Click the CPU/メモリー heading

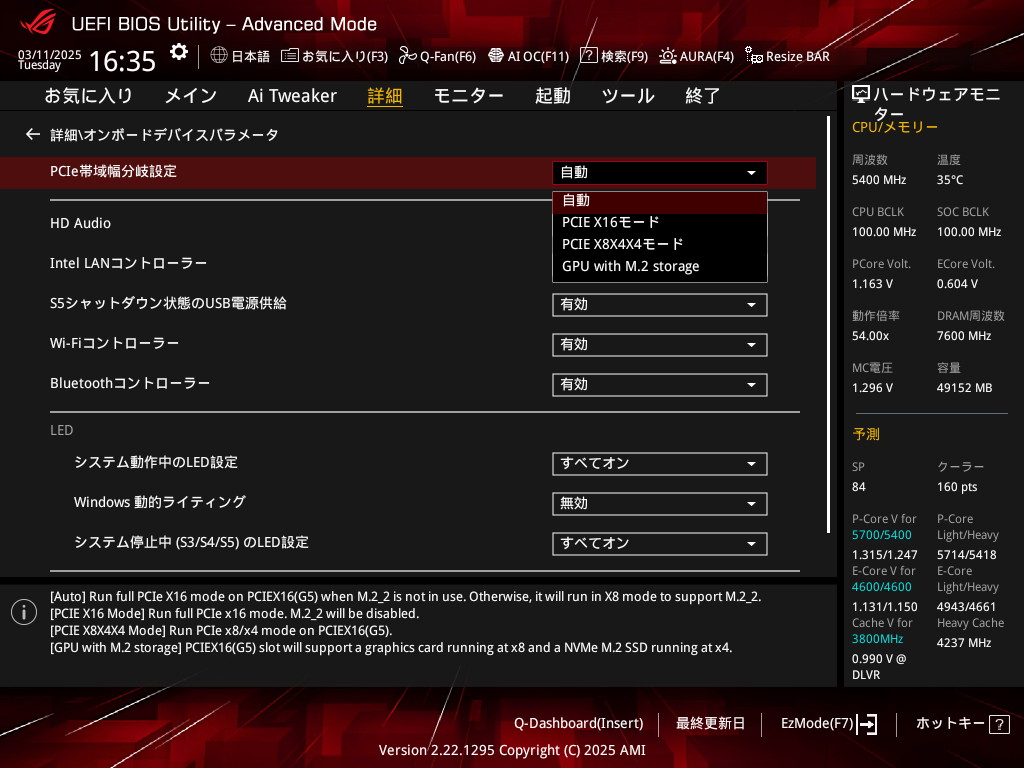click(895, 127)
